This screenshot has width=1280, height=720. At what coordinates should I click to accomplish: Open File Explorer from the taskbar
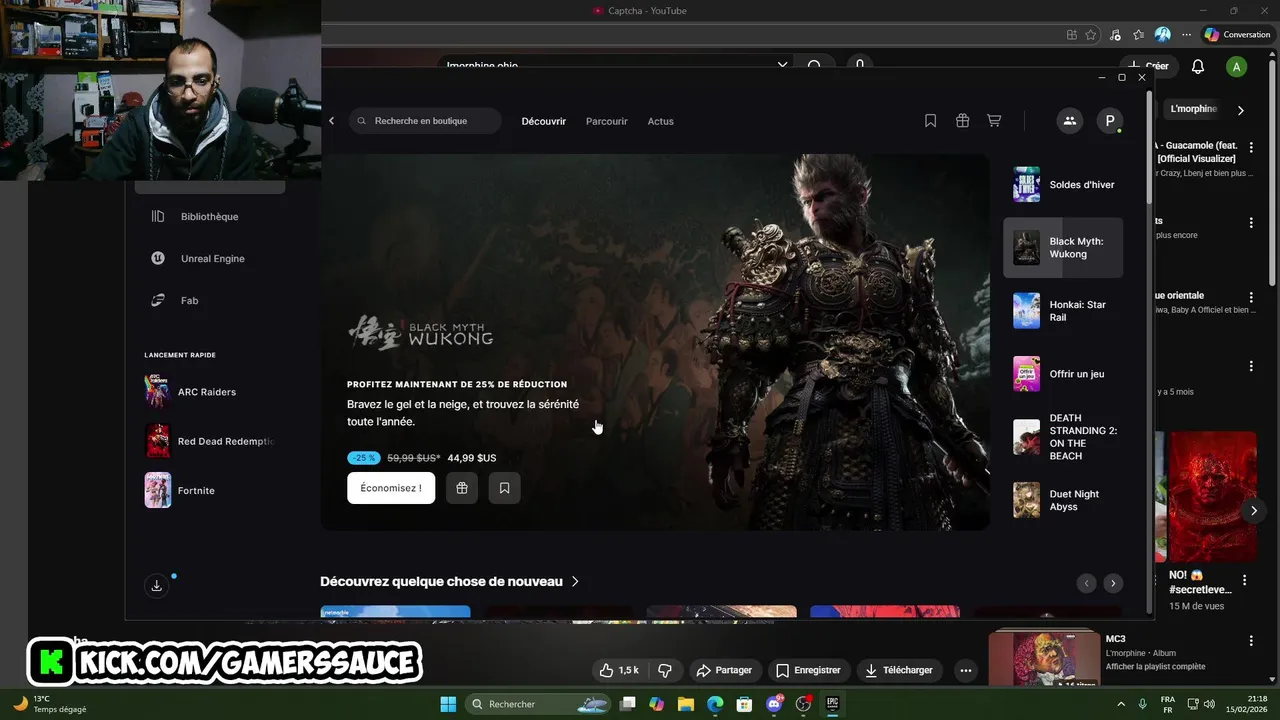click(x=685, y=704)
